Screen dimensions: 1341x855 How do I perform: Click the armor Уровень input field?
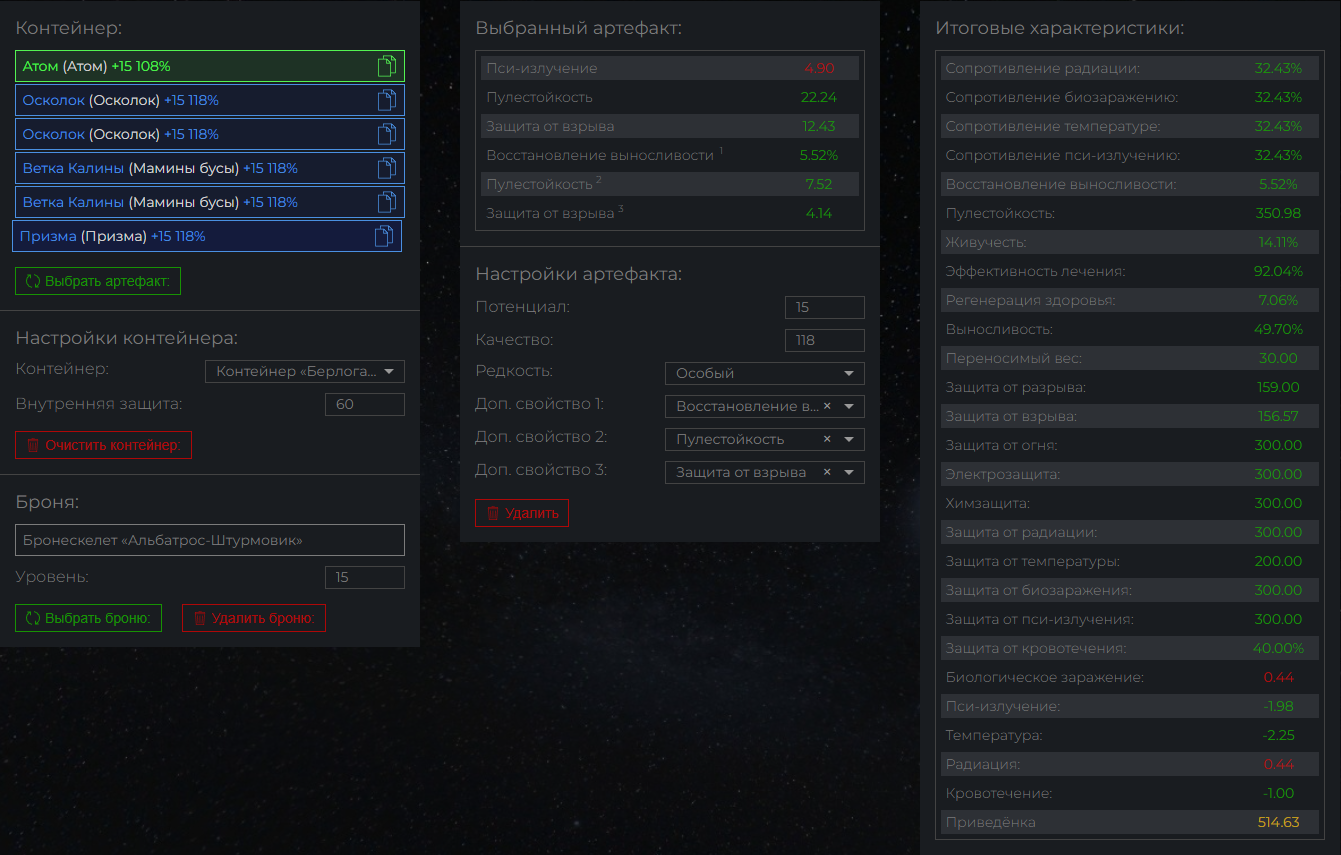[x=365, y=577]
